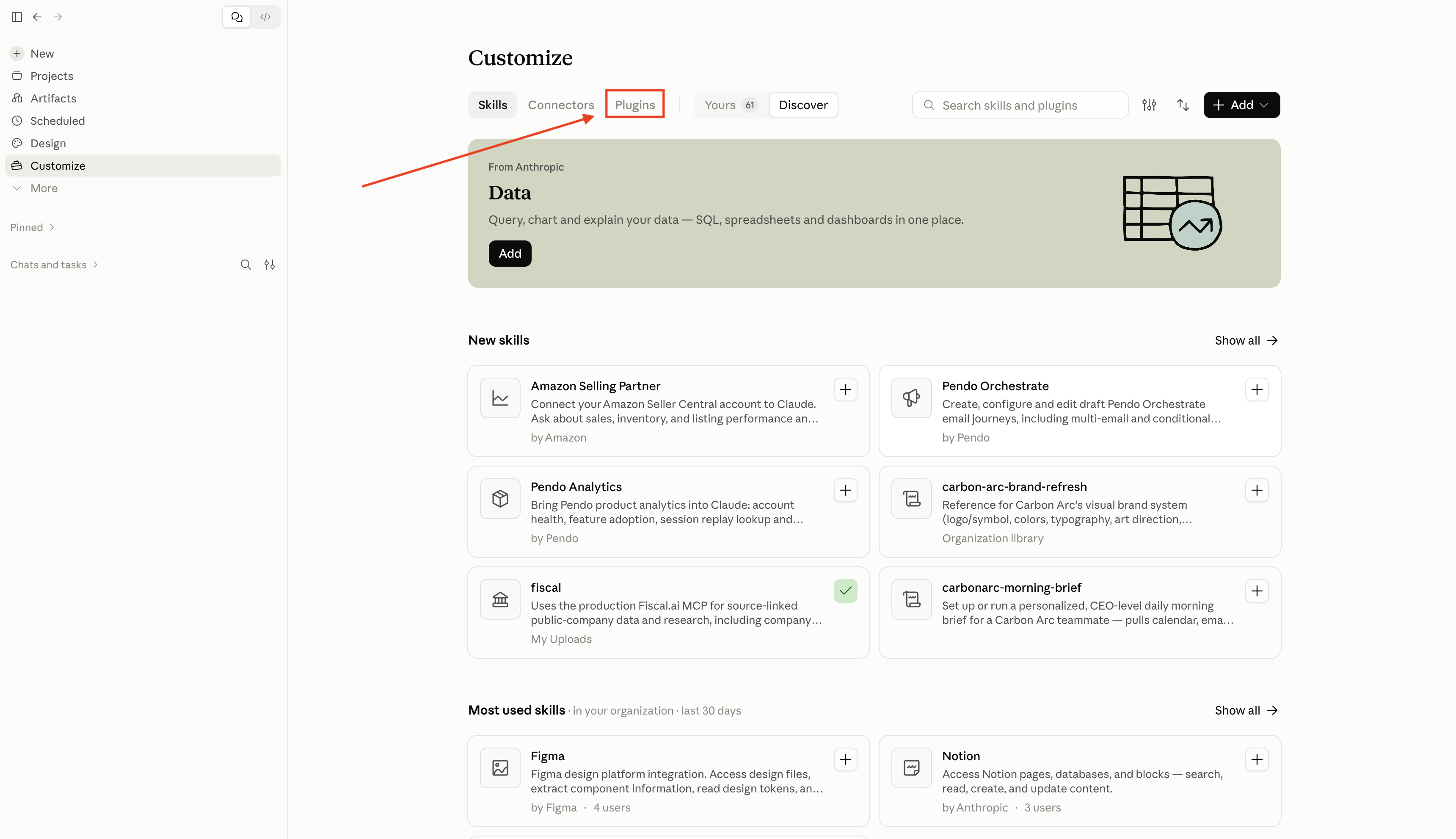Go forward with the right arrow
This screenshot has height=839, width=1456.
point(58,17)
